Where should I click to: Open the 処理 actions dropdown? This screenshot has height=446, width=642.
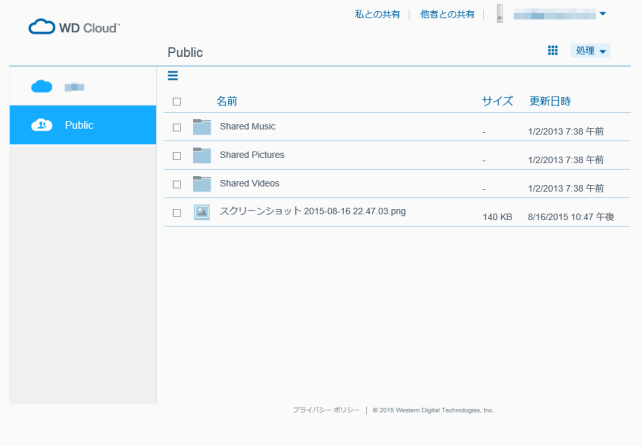[x=590, y=51]
